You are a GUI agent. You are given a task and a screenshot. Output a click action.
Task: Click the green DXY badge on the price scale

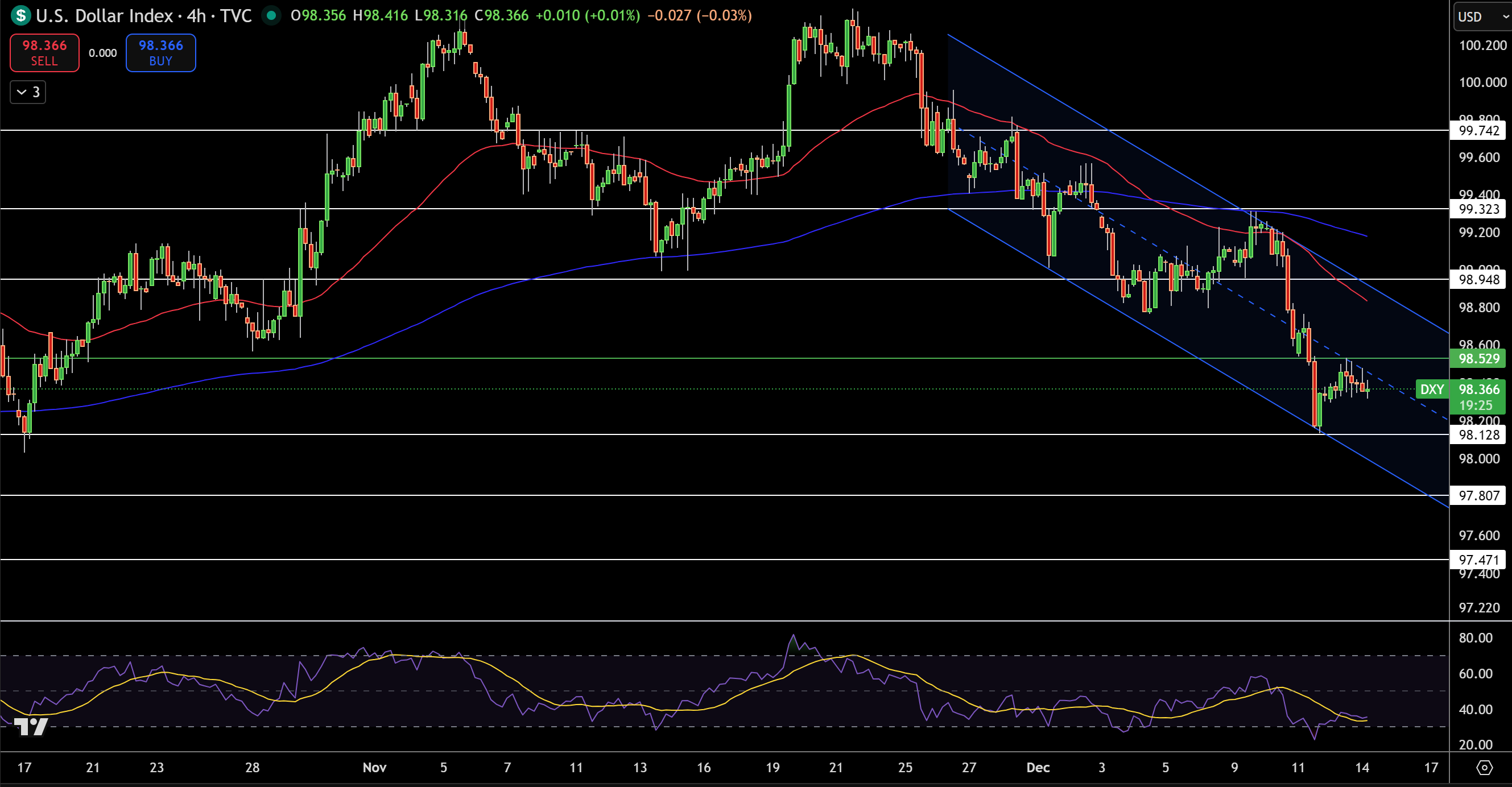coord(1433,389)
